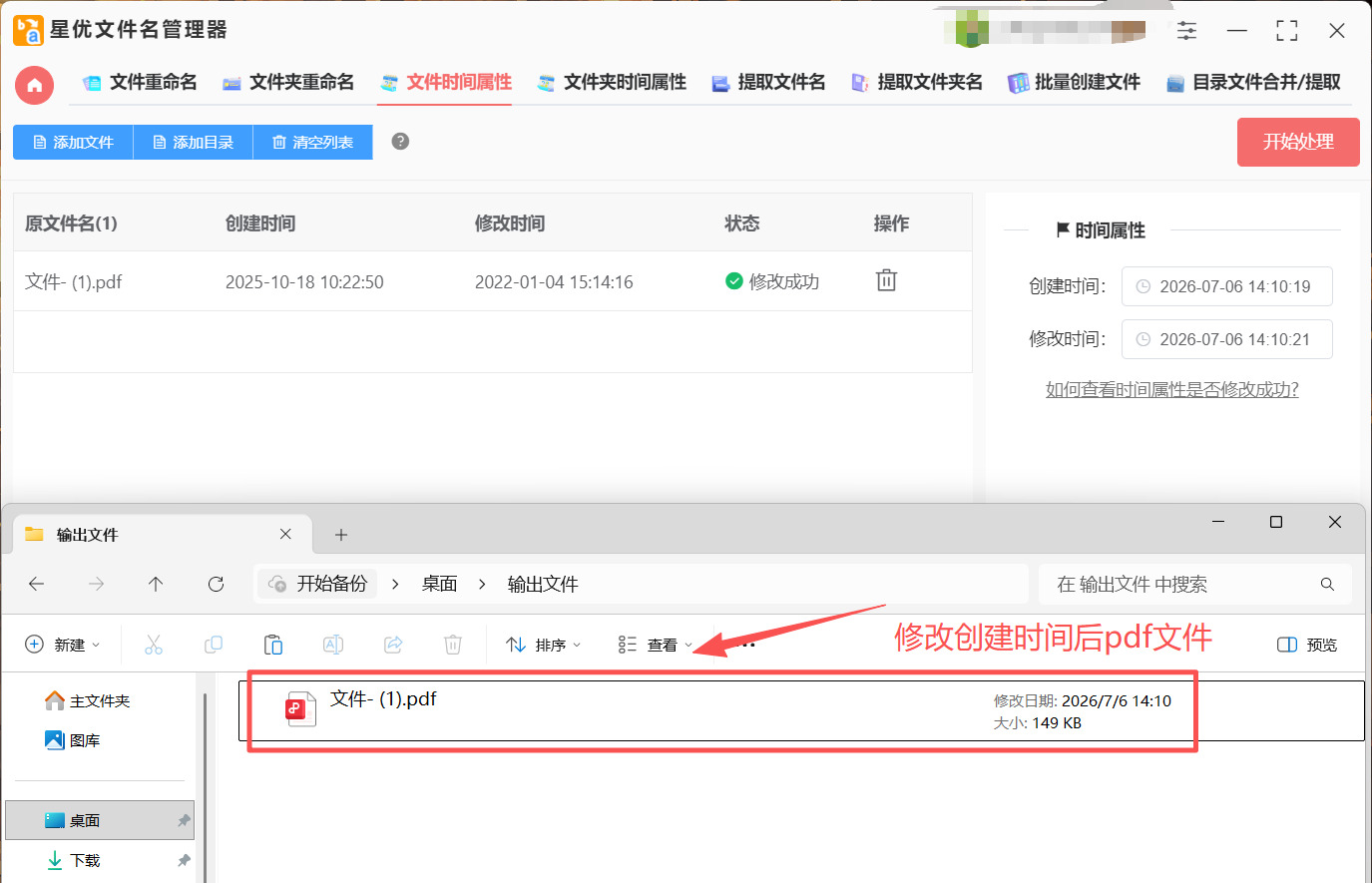1372x883 pixels.
Task: Refresh the Explorer folder view
Action: pyautogui.click(x=216, y=585)
